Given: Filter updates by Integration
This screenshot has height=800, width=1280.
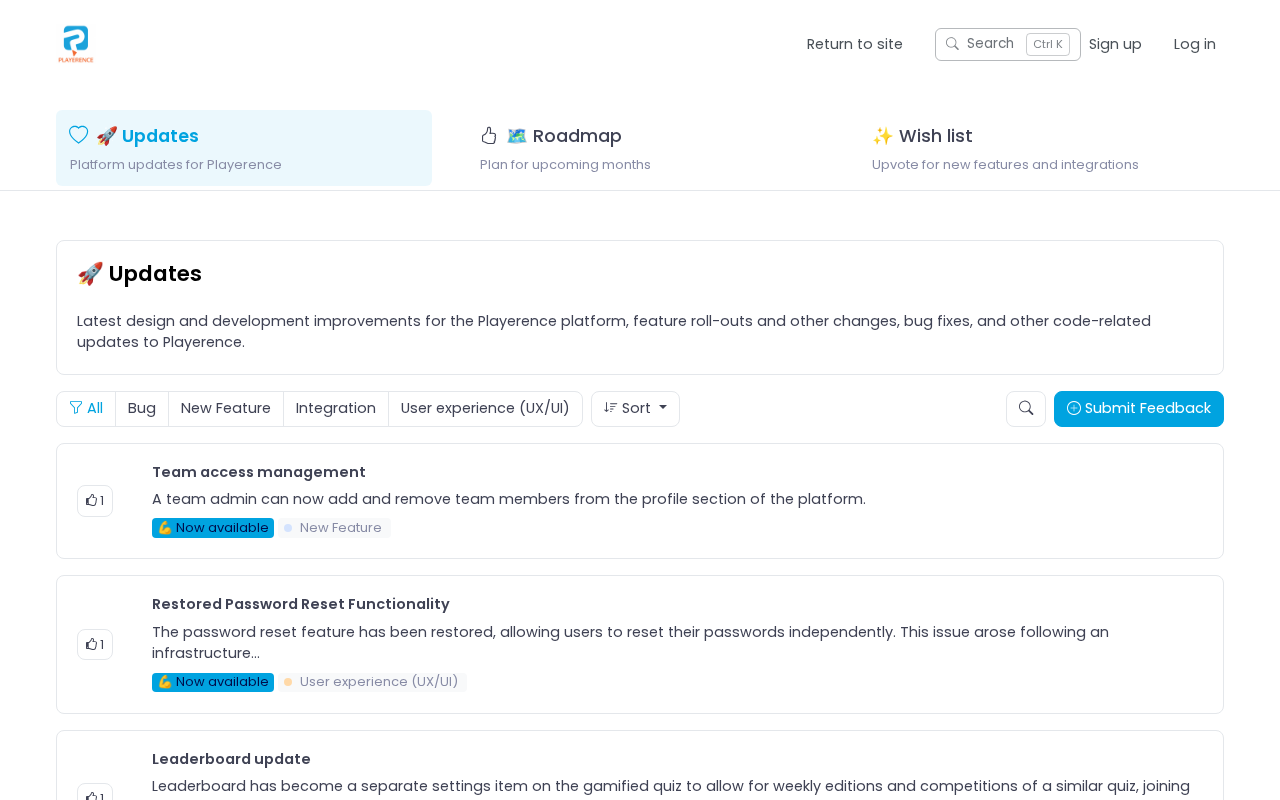Looking at the screenshot, I should 336,409.
